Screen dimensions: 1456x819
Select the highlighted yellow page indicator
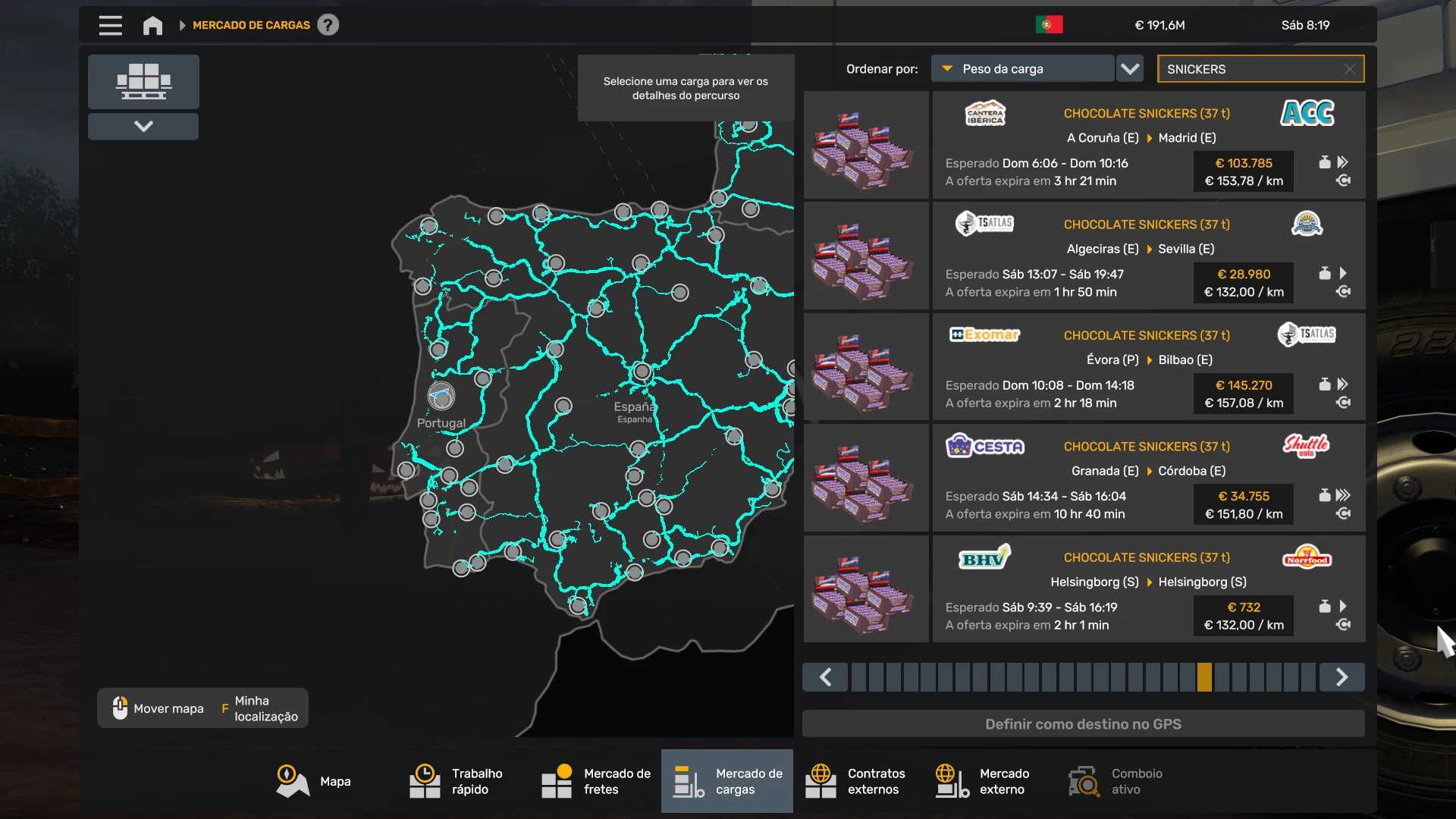(x=1204, y=677)
